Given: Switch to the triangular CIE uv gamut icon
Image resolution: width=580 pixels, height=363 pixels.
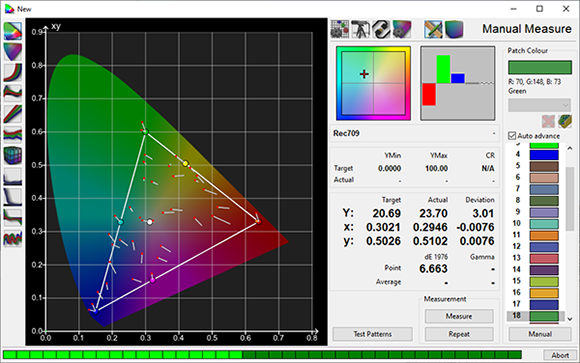Looking at the screenshot, I should [x=13, y=51].
